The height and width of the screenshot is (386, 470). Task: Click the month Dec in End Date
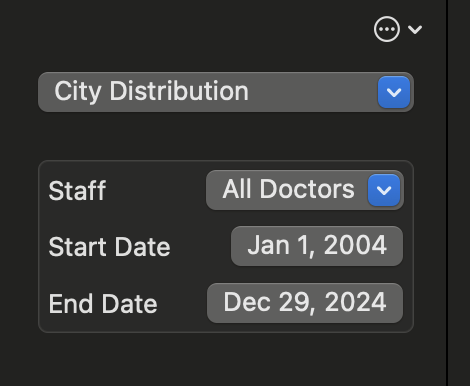(247, 302)
